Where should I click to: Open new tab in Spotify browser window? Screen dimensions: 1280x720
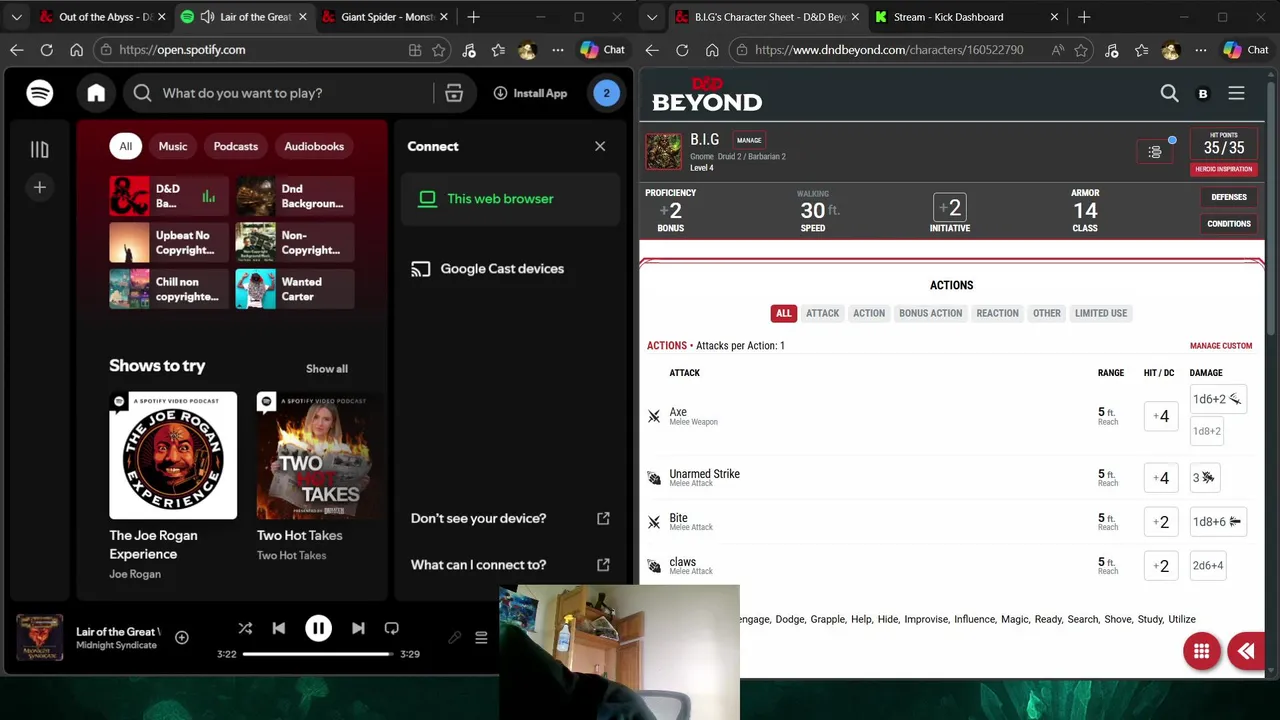point(474,17)
